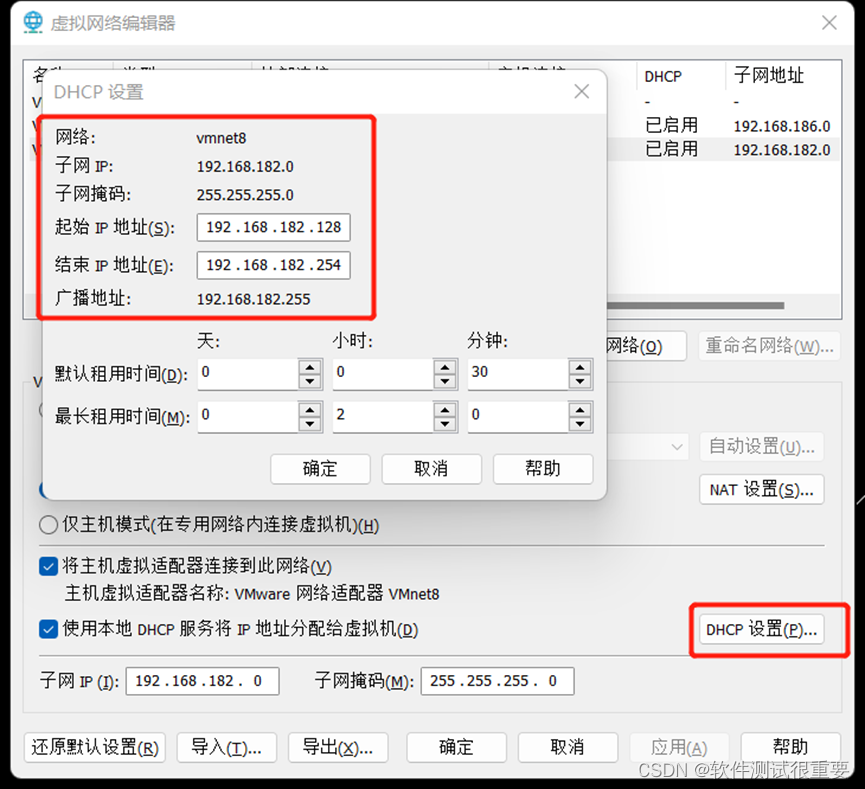This screenshot has height=789, width=865.
Task: Select the row with subnet 192.168.186.0
Action: click(724, 126)
